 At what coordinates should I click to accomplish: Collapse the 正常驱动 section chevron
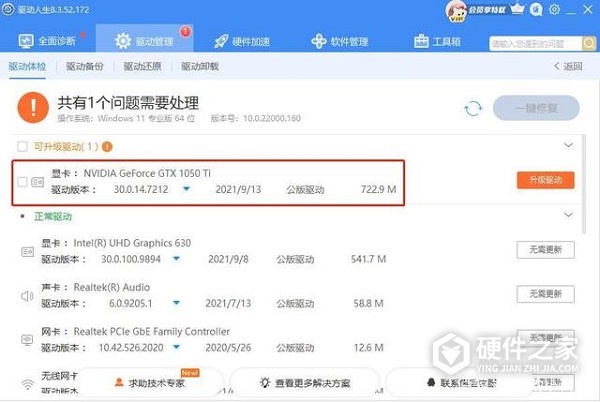coord(568,215)
